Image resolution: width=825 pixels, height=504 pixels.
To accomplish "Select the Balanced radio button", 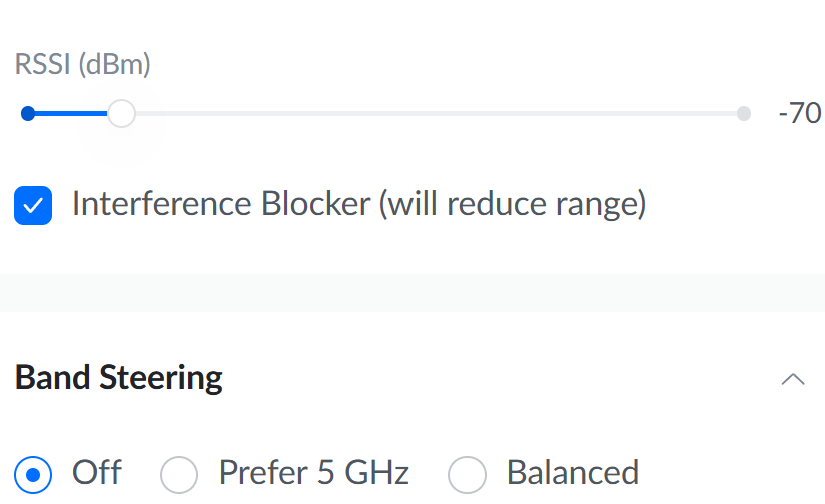I will (x=467, y=473).
